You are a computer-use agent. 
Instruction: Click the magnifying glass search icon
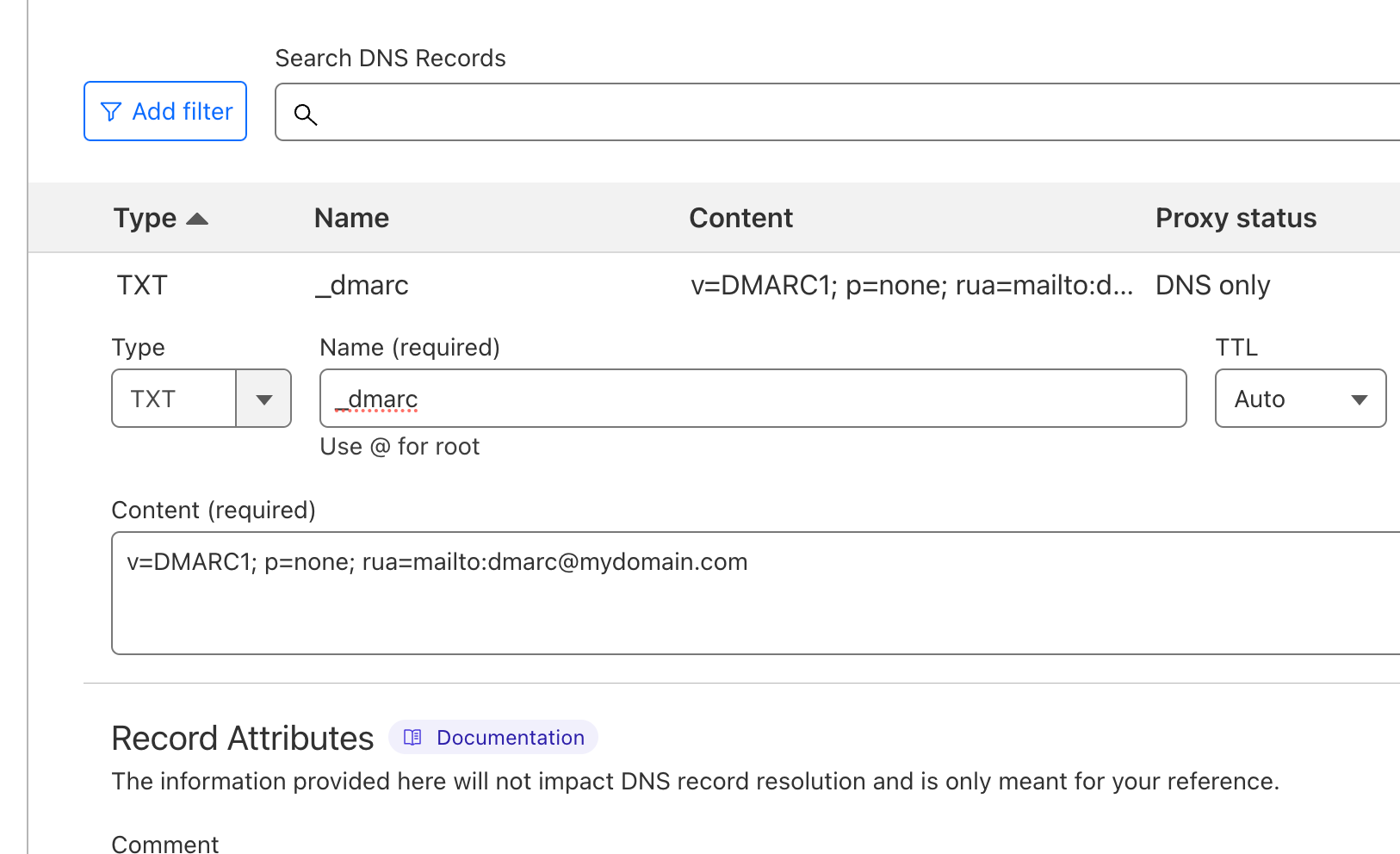click(306, 114)
